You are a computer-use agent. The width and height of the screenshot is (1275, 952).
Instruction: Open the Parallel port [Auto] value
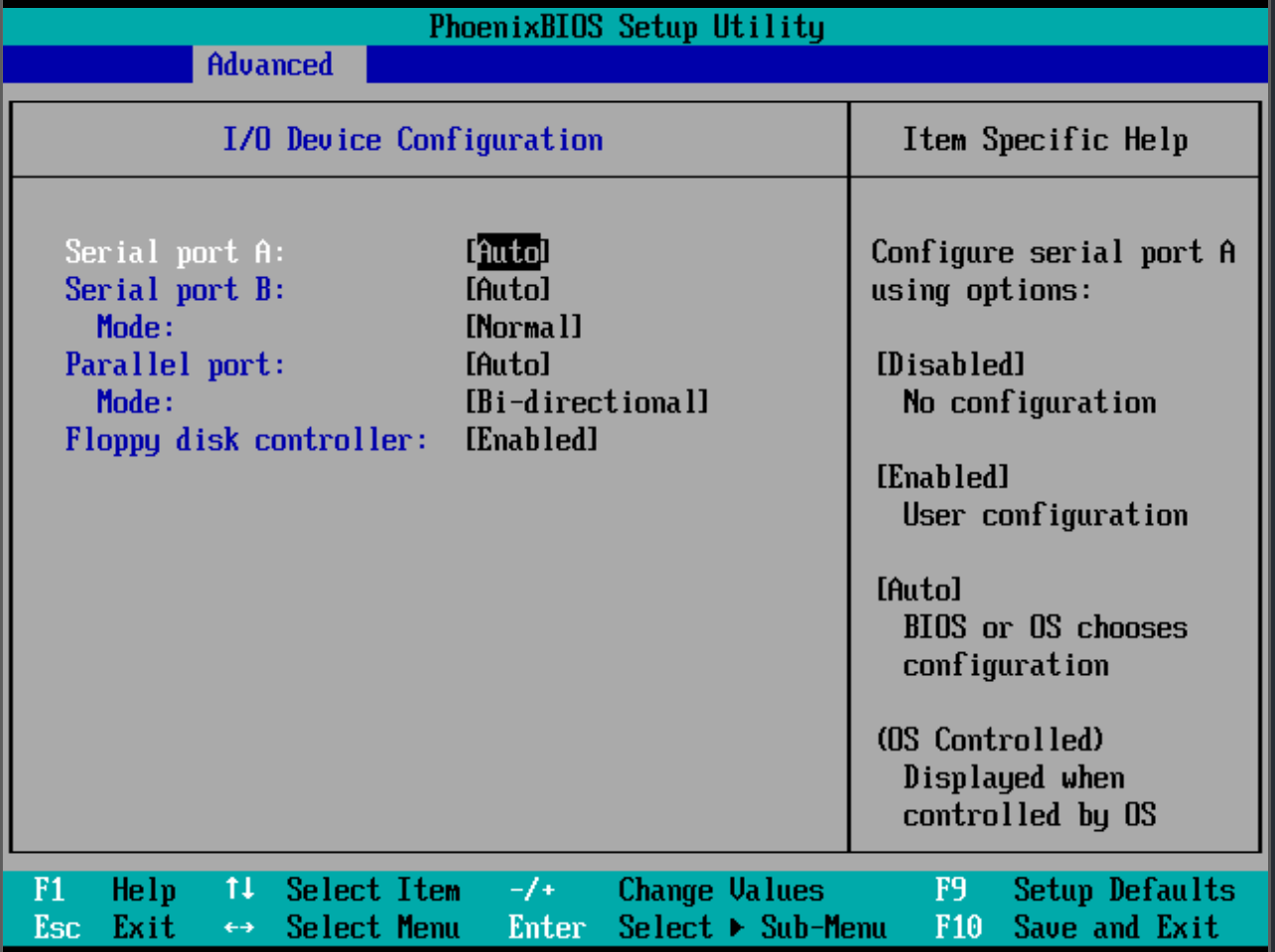tap(507, 365)
